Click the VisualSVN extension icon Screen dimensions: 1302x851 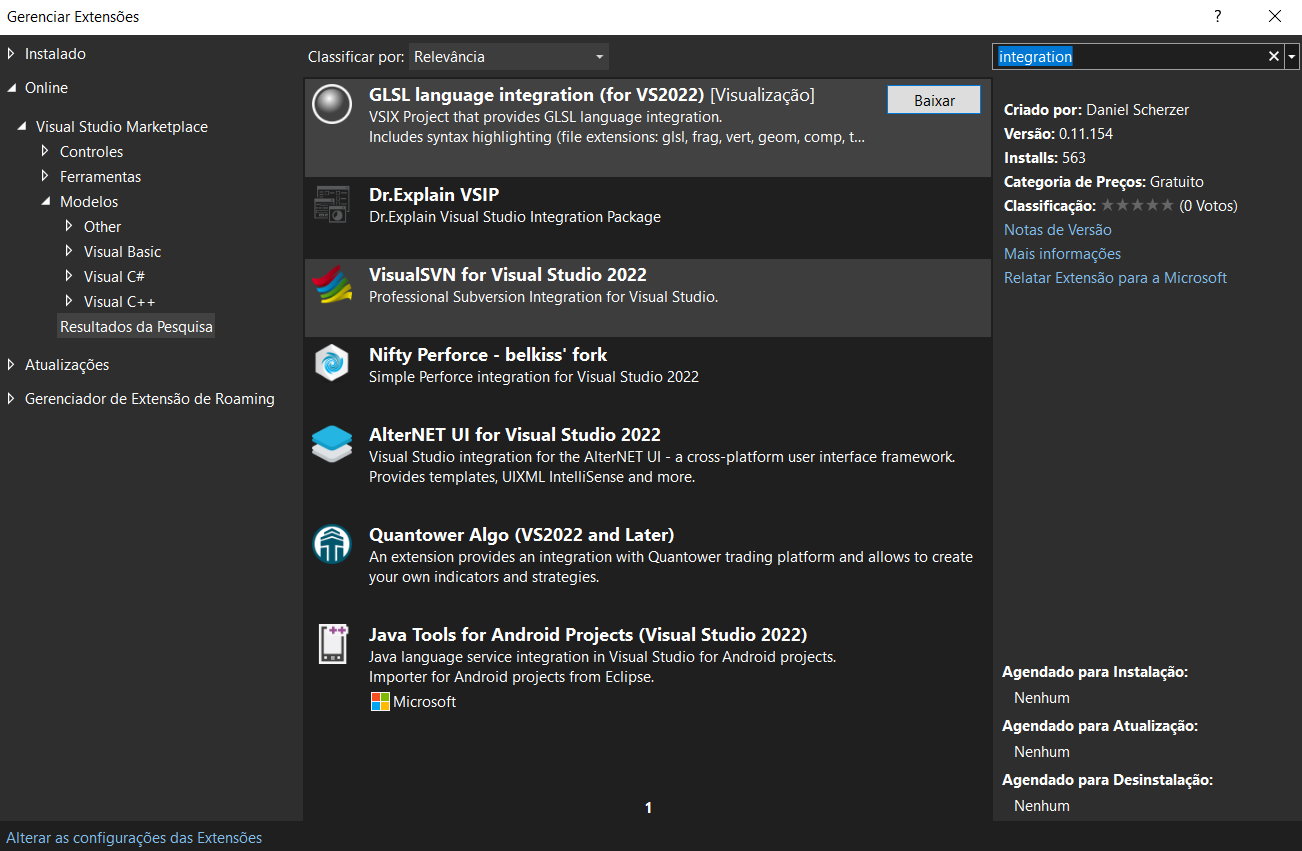[x=332, y=284]
